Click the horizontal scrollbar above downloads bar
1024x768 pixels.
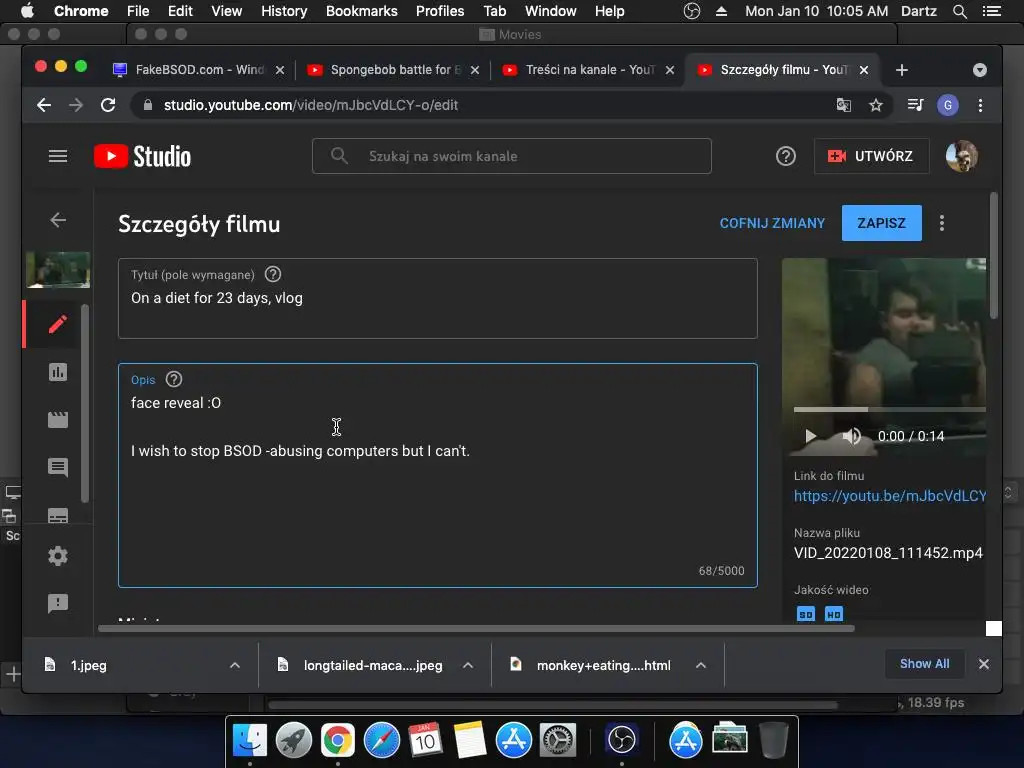tap(476, 629)
